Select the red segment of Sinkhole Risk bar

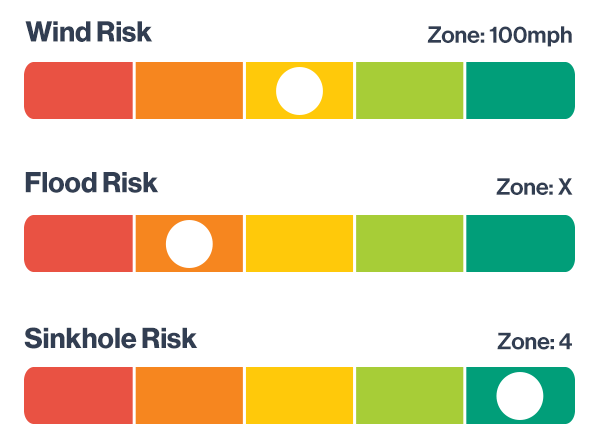(x=78, y=396)
